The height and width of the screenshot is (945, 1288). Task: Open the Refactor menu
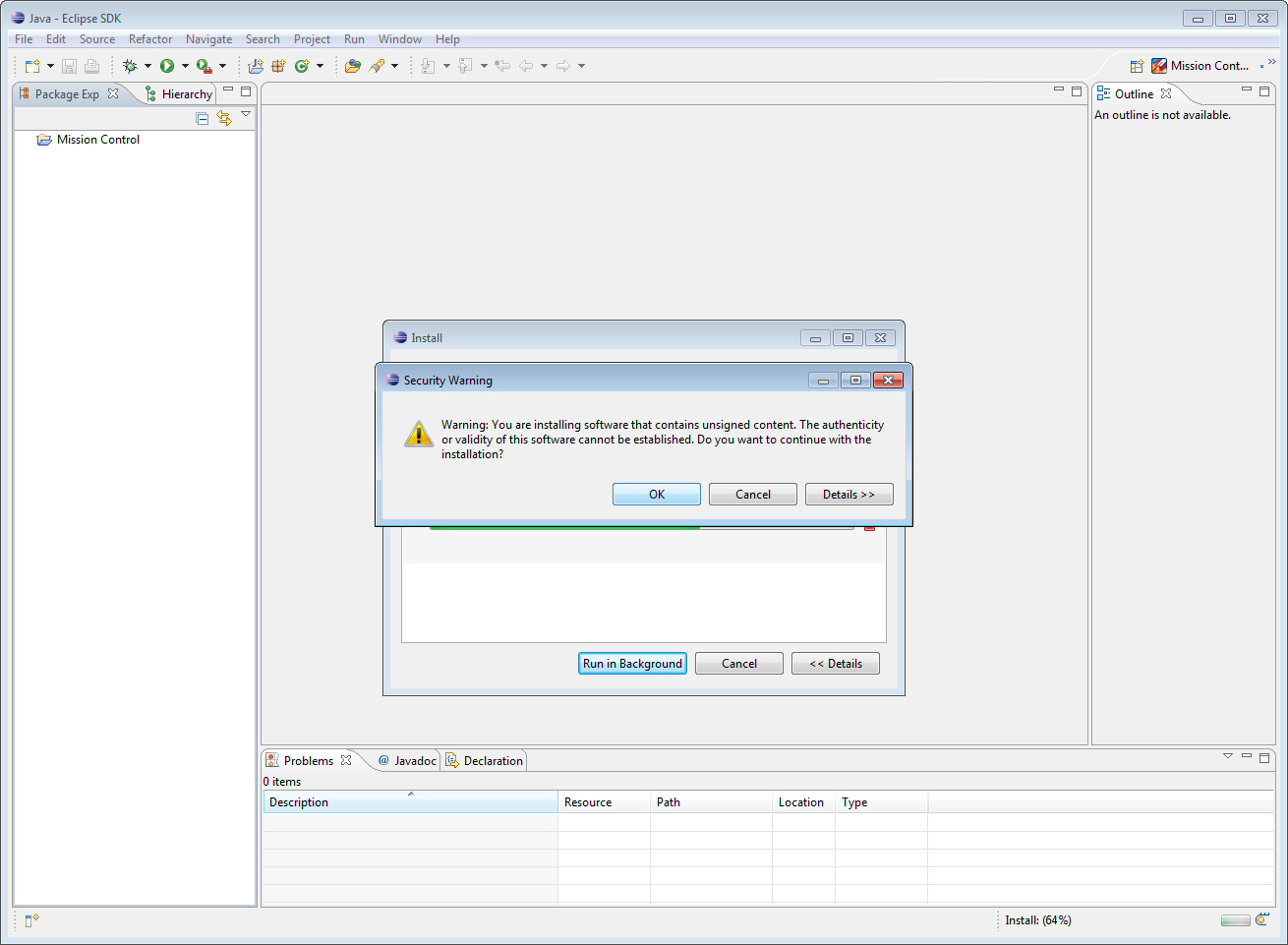[x=149, y=39]
